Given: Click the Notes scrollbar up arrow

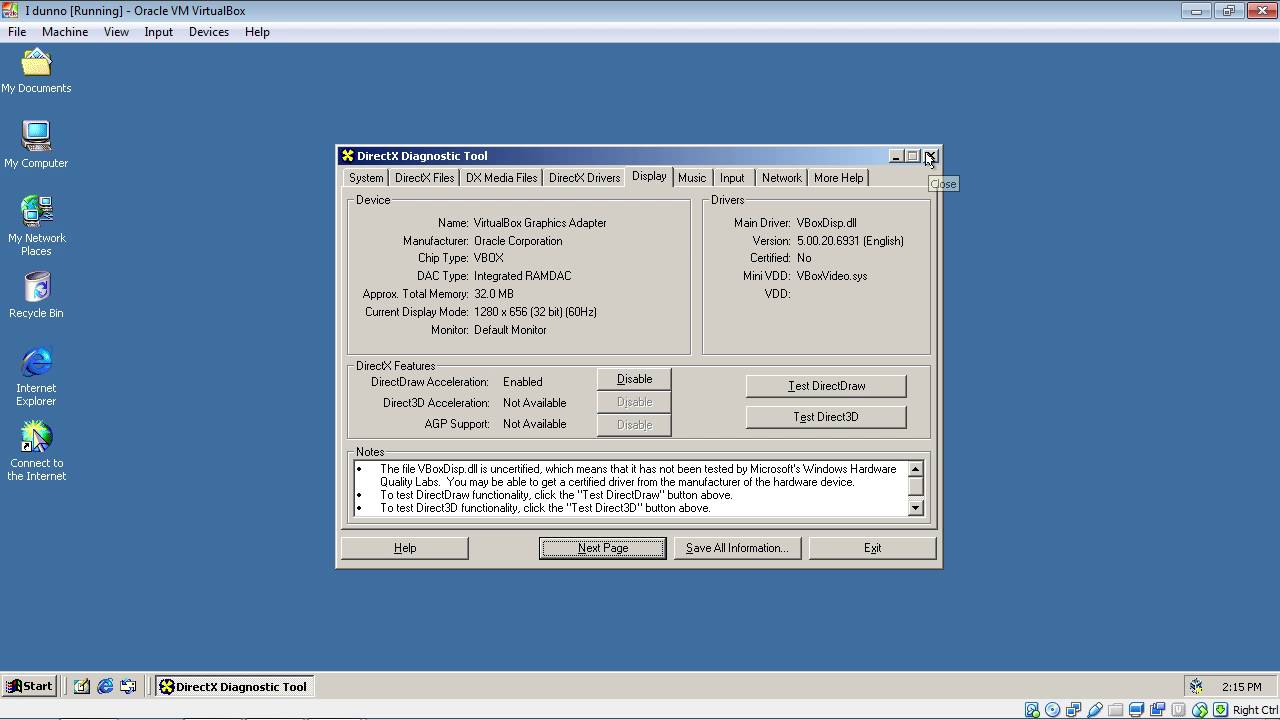Looking at the screenshot, I should (x=915, y=469).
